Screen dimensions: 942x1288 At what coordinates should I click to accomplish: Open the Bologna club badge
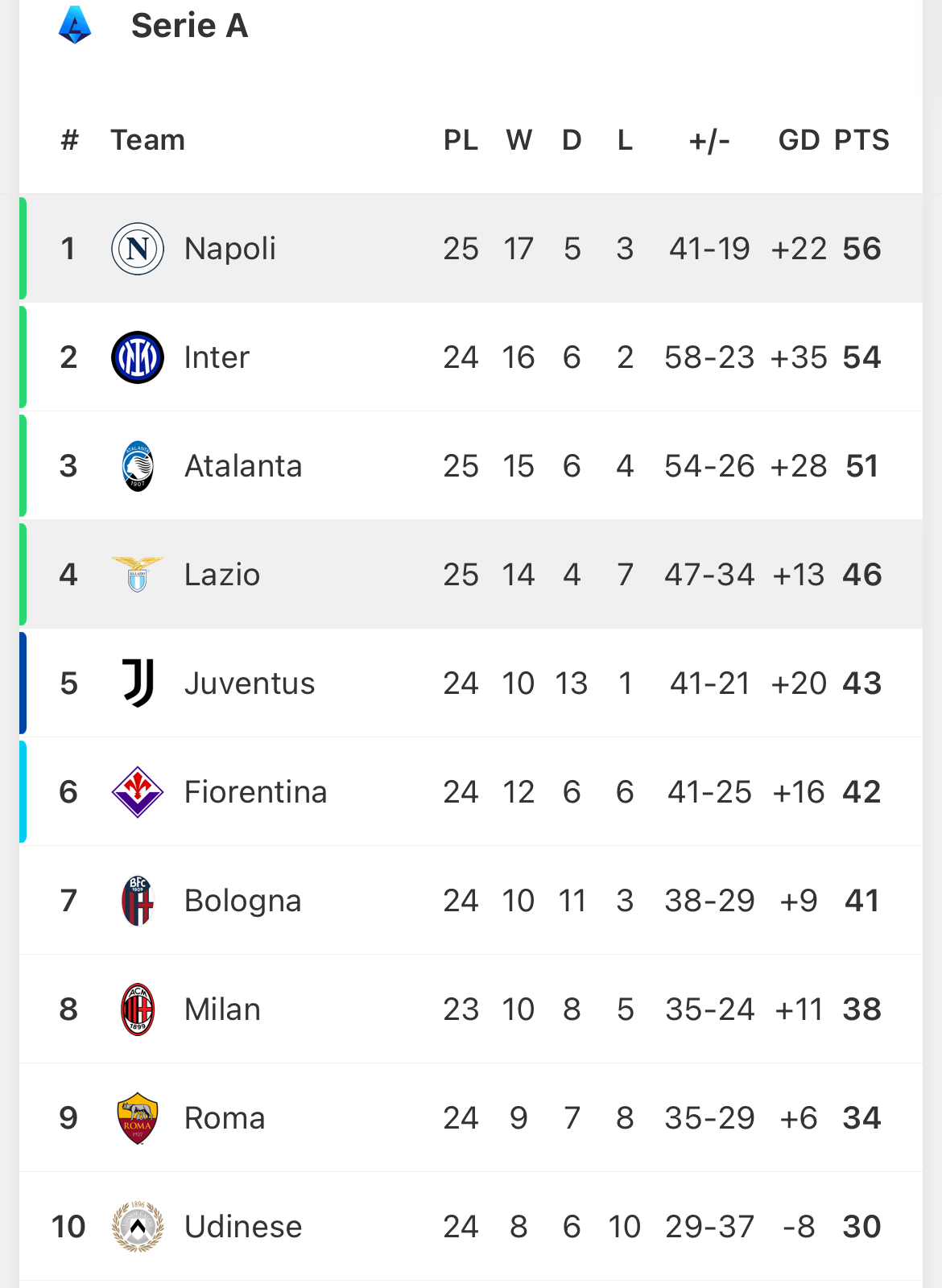(x=138, y=901)
